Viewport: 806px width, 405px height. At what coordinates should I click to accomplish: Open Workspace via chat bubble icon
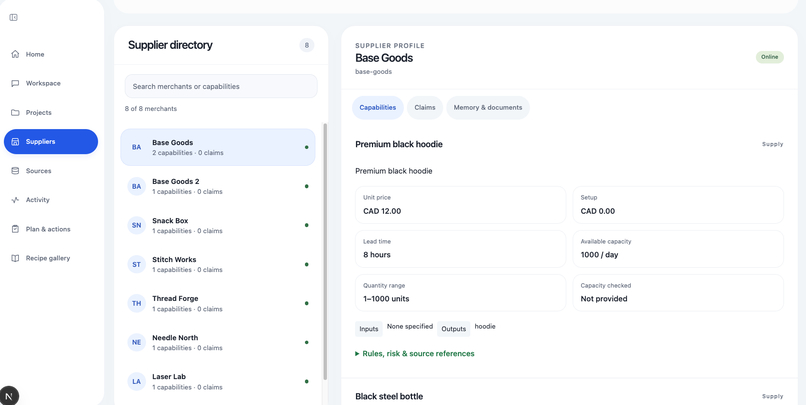pos(15,83)
